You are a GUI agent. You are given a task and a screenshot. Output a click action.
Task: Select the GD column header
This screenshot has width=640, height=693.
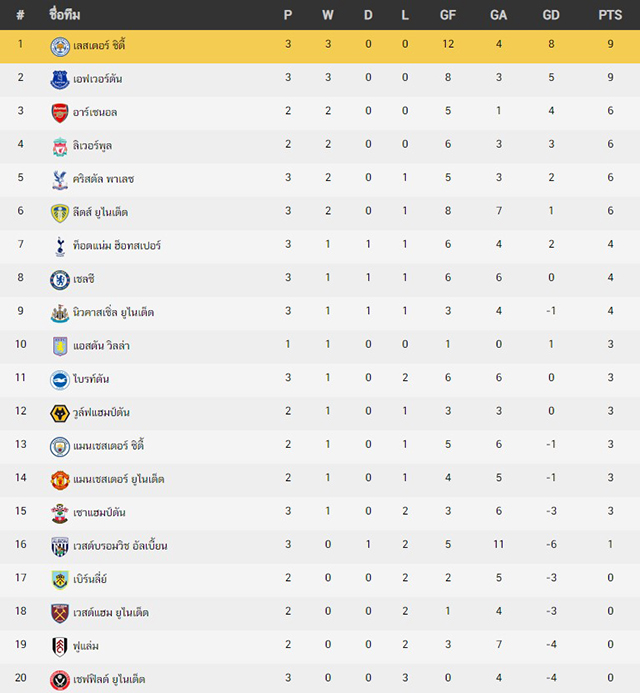pyautogui.click(x=551, y=15)
